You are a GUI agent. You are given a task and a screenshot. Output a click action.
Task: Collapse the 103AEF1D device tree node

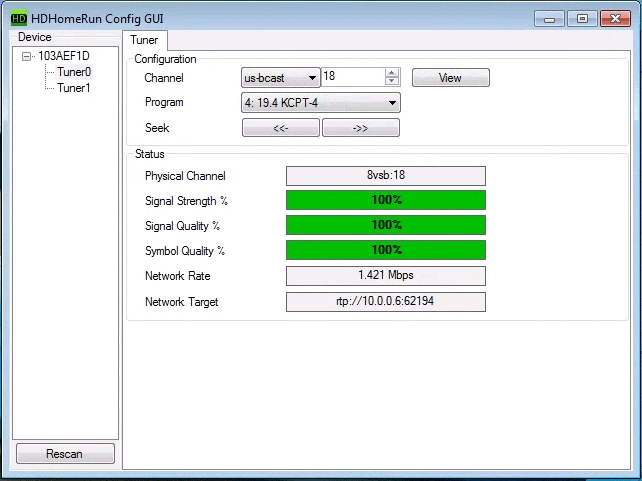(26, 56)
